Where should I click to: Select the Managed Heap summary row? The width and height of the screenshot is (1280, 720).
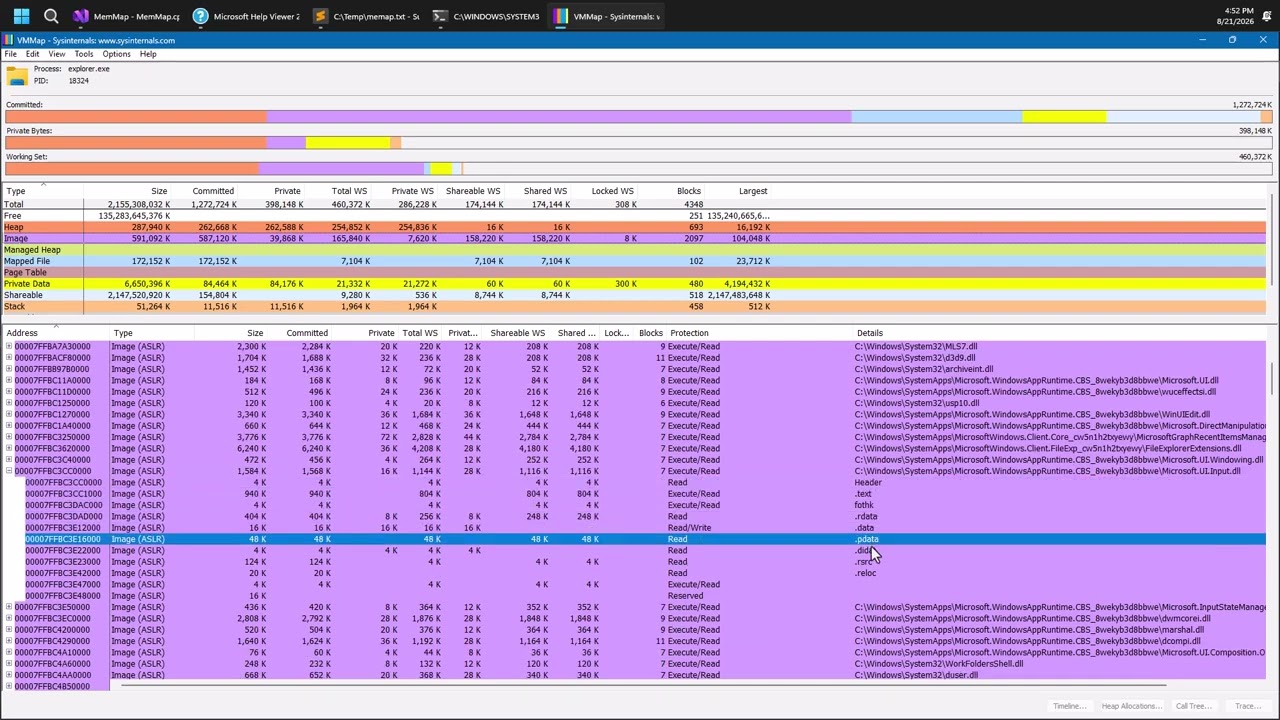click(635, 250)
